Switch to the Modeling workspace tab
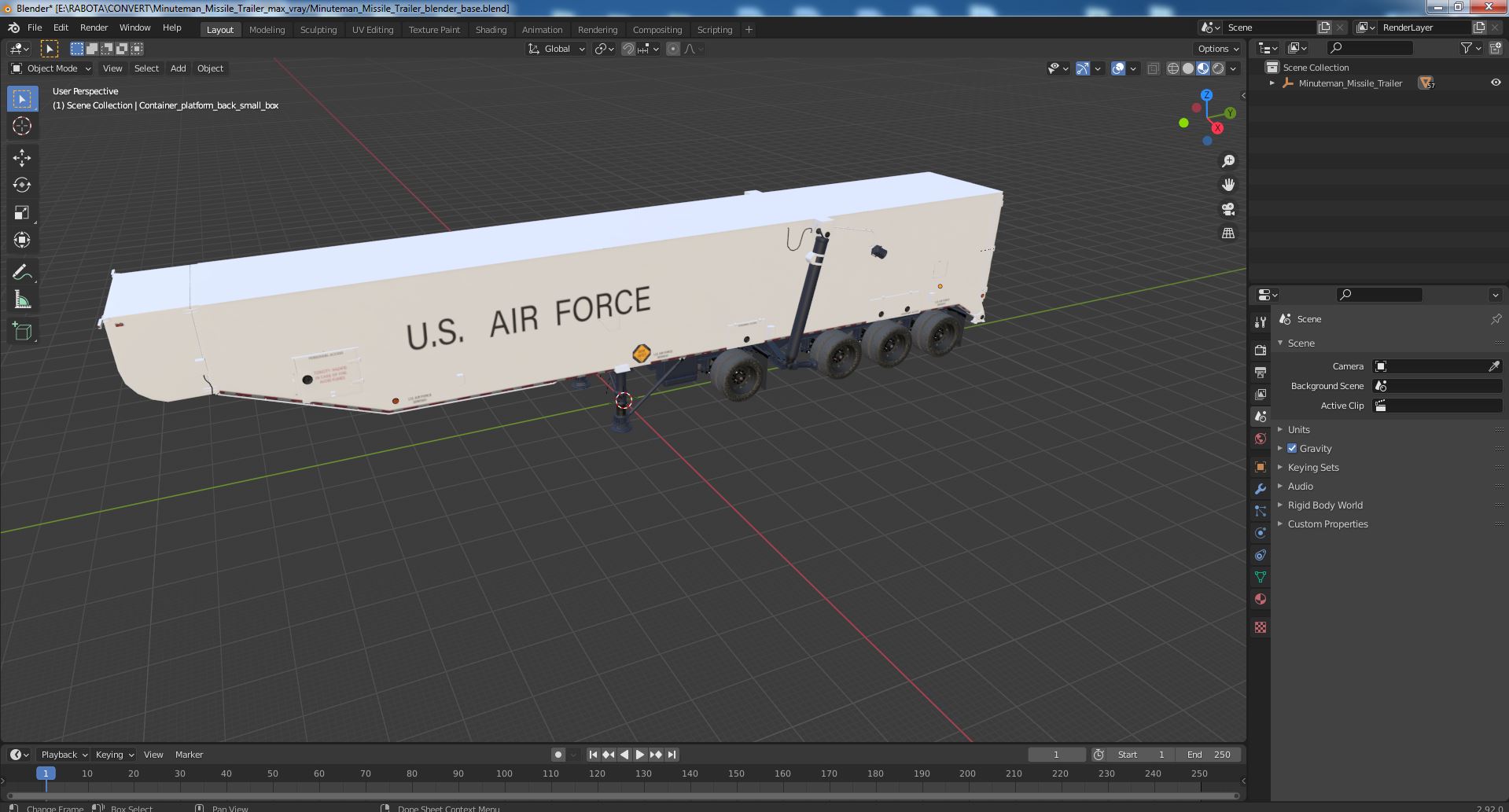The image size is (1509, 812). (267, 30)
